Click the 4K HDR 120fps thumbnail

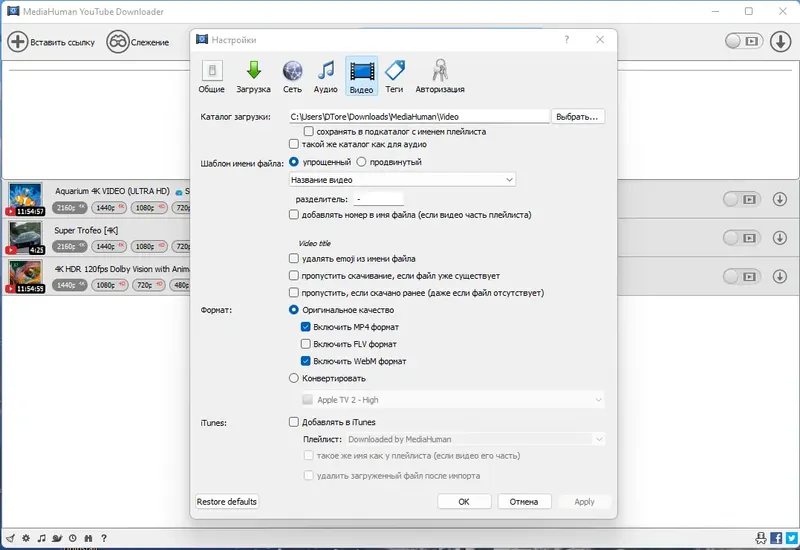[x=25, y=277]
